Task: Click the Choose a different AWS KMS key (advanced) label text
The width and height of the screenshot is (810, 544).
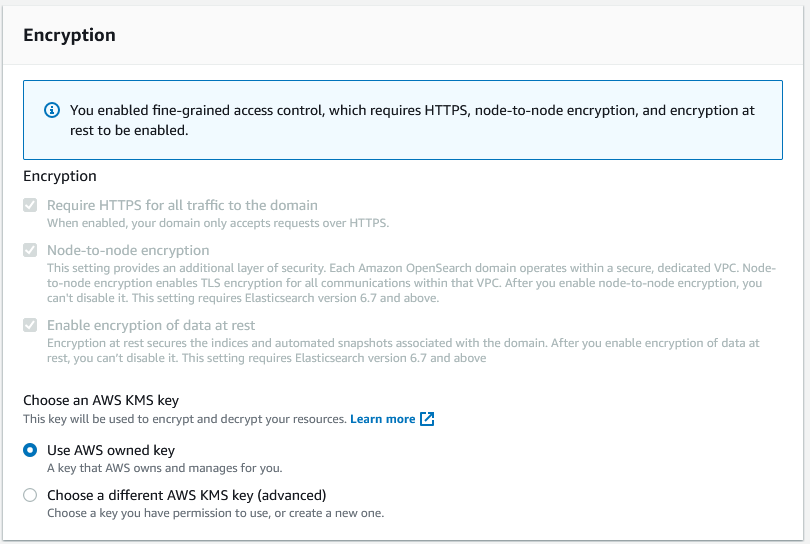Action: click(187, 495)
